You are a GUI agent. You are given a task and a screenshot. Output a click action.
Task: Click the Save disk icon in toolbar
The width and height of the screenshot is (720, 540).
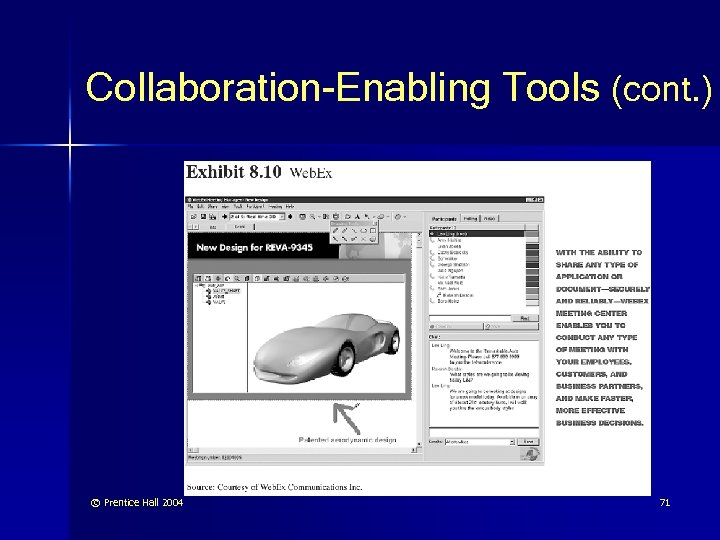(x=203, y=217)
